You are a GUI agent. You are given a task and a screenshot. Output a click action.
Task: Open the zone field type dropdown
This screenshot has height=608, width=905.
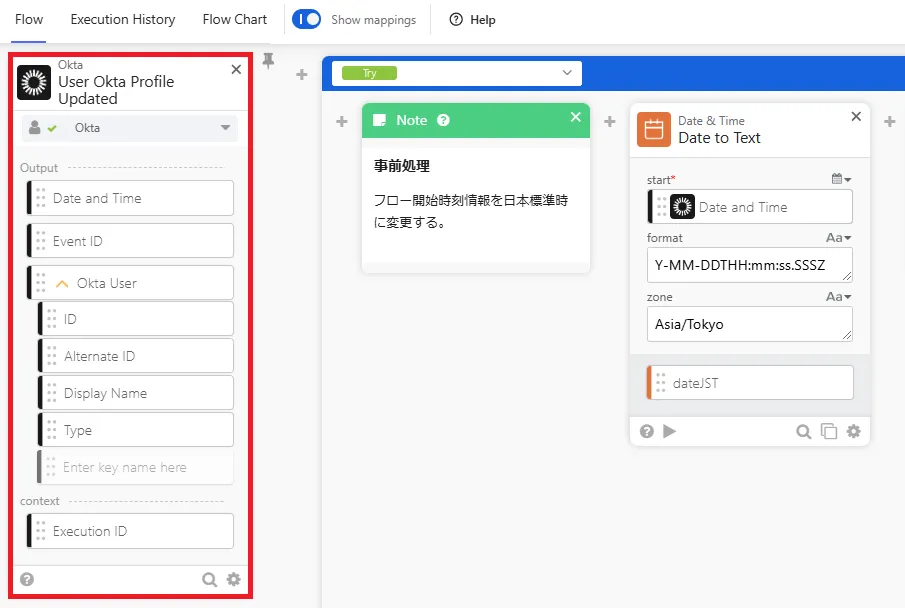[x=839, y=297]
